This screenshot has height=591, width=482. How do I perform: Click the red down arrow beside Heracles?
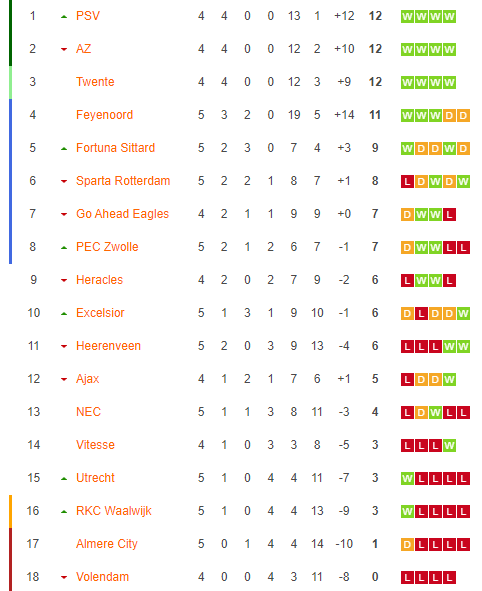tap(64, 280)
